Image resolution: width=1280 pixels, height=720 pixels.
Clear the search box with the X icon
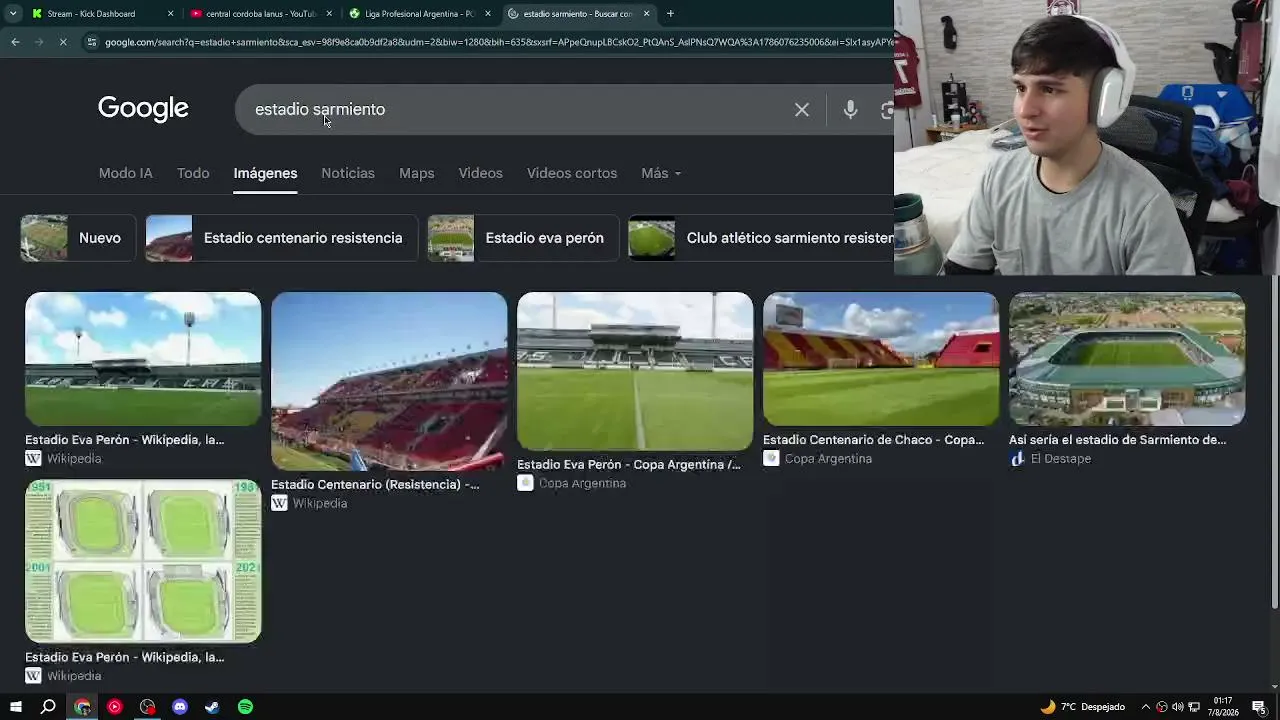(802, 110)
